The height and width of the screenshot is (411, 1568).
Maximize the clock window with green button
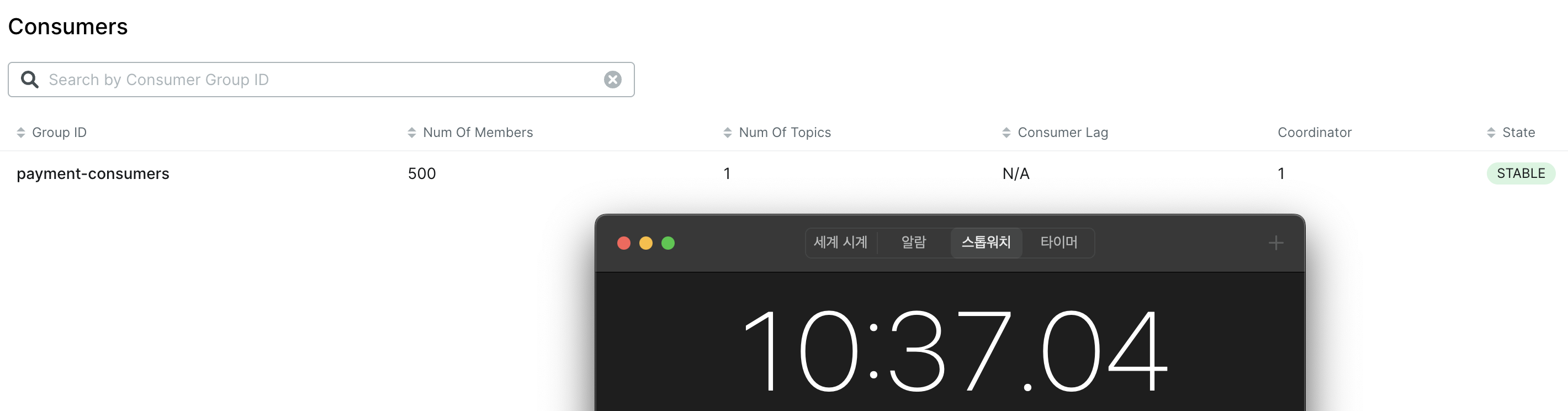668,243
